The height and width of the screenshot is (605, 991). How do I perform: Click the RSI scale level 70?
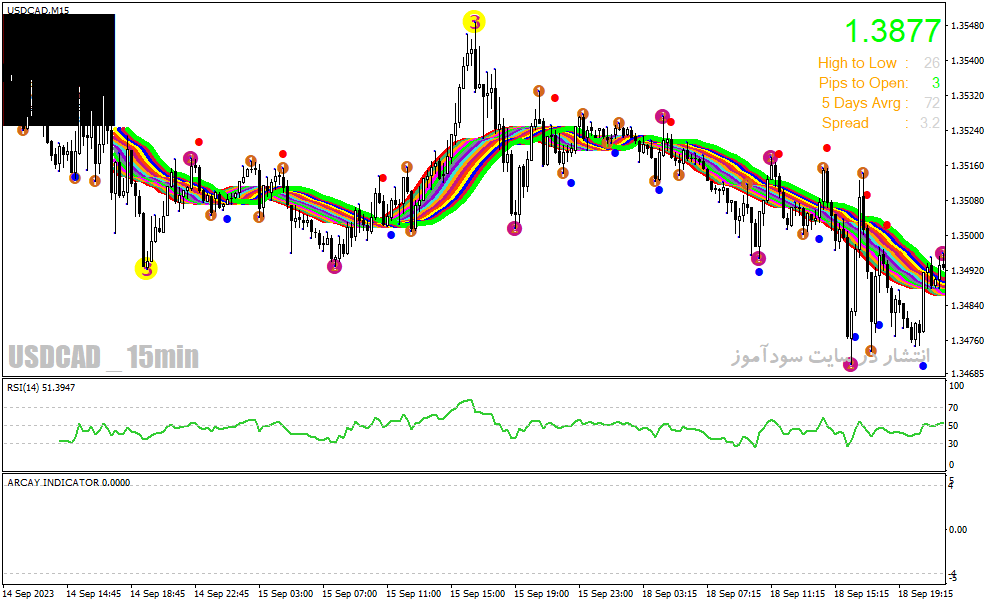(x=953, y=408)
